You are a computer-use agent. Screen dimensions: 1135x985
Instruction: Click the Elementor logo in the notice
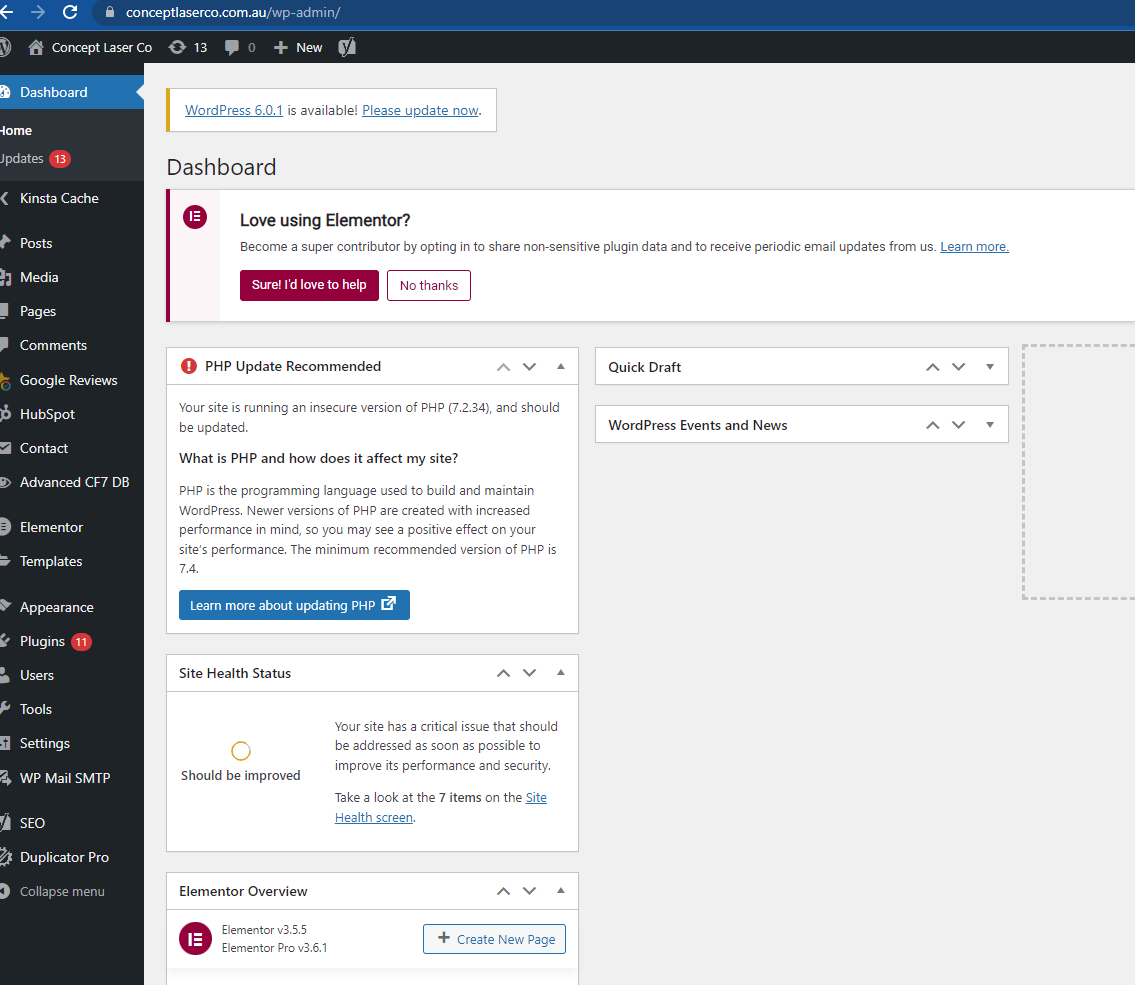click(195, 216)
